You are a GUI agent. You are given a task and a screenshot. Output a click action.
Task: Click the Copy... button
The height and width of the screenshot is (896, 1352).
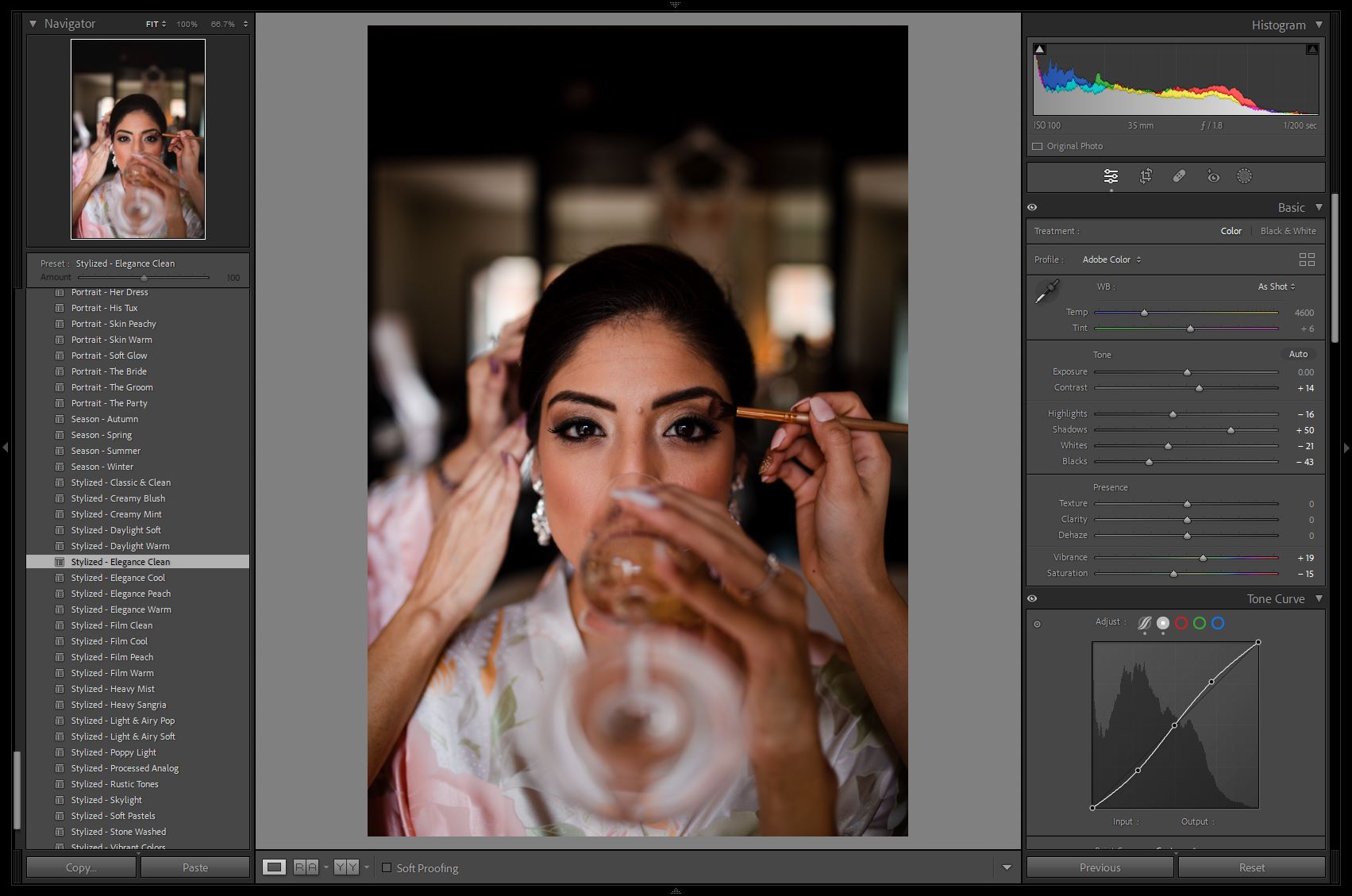81,867
